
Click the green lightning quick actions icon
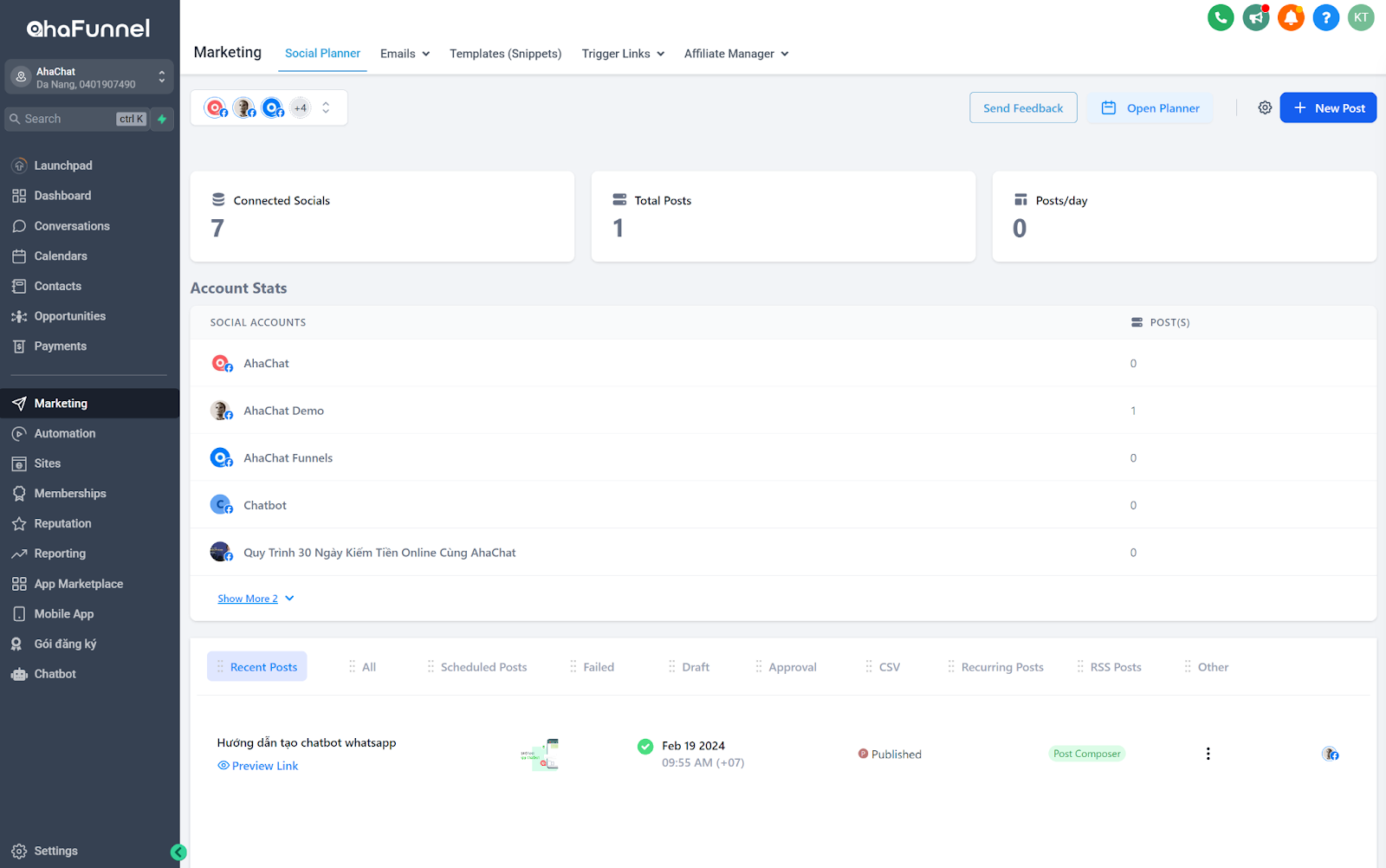tap(162, 119)
